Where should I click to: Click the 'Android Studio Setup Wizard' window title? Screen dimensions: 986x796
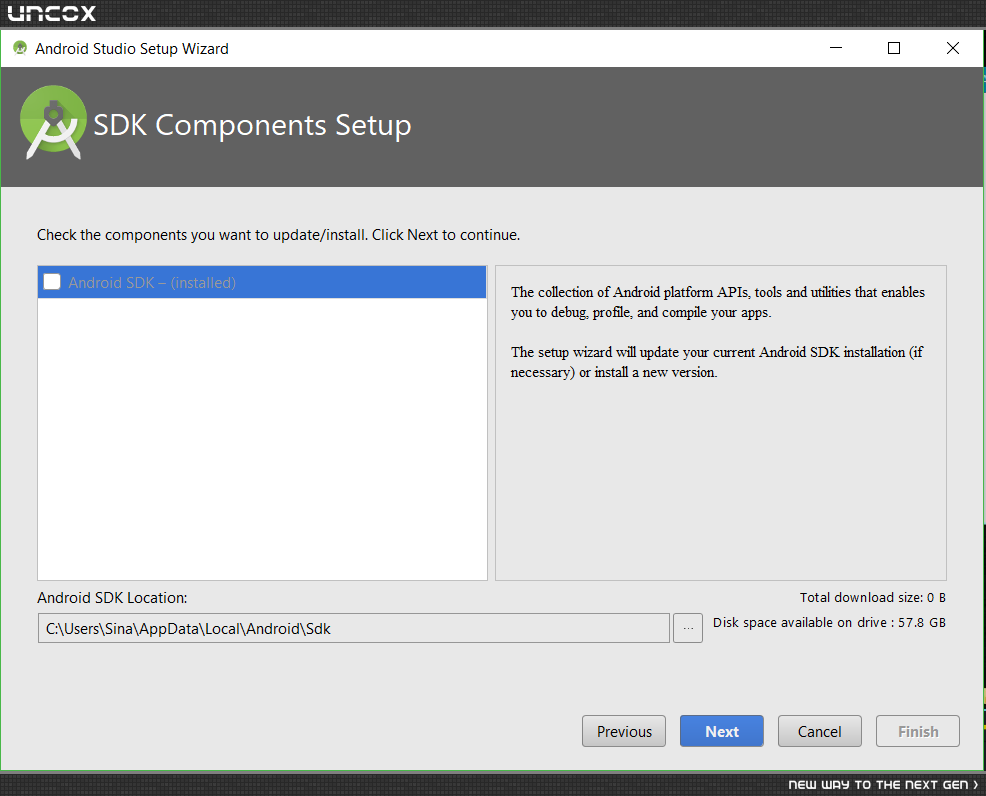coord(132,48)
